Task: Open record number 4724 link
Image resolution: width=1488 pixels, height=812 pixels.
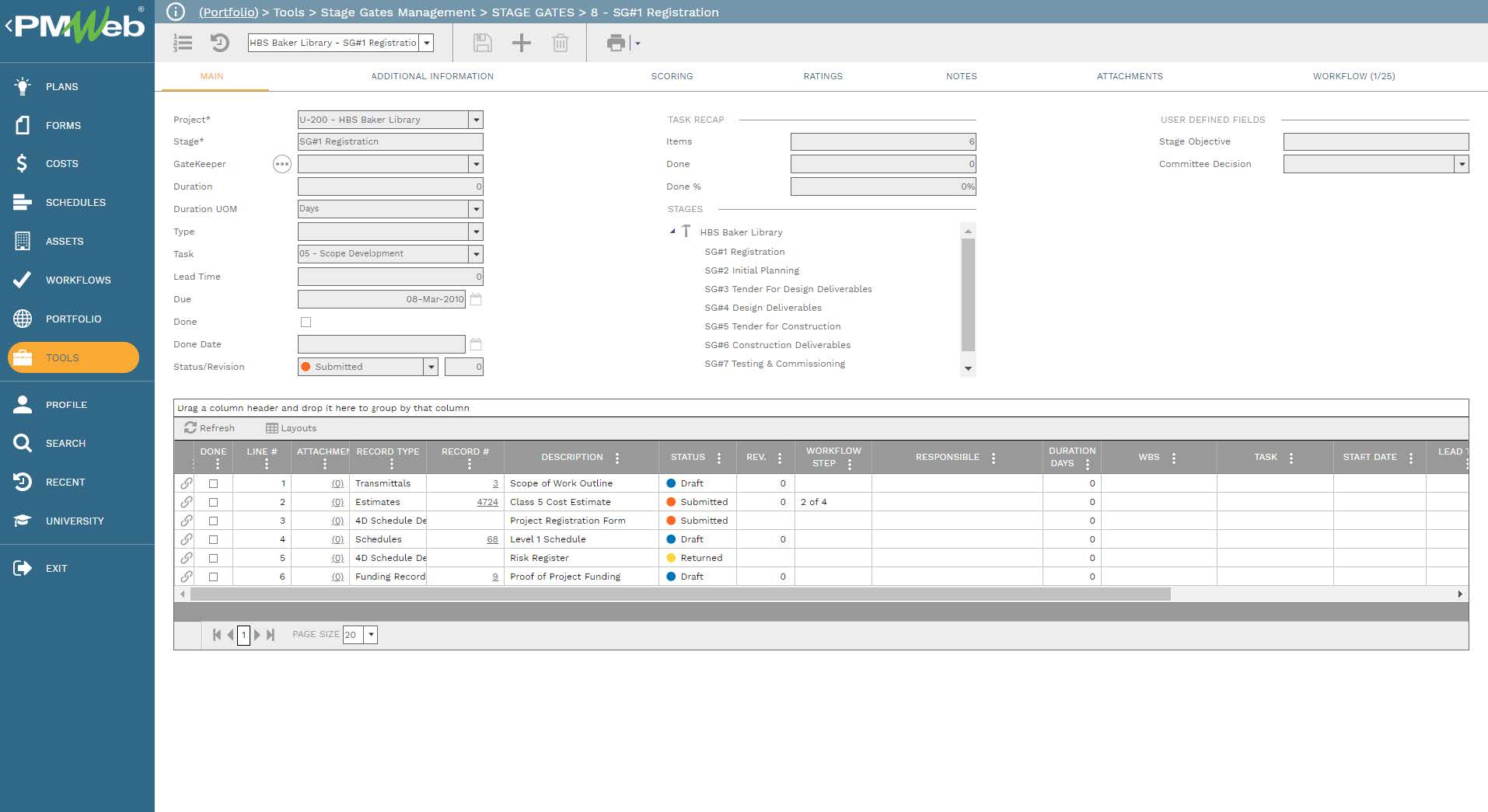Action: 487,502
